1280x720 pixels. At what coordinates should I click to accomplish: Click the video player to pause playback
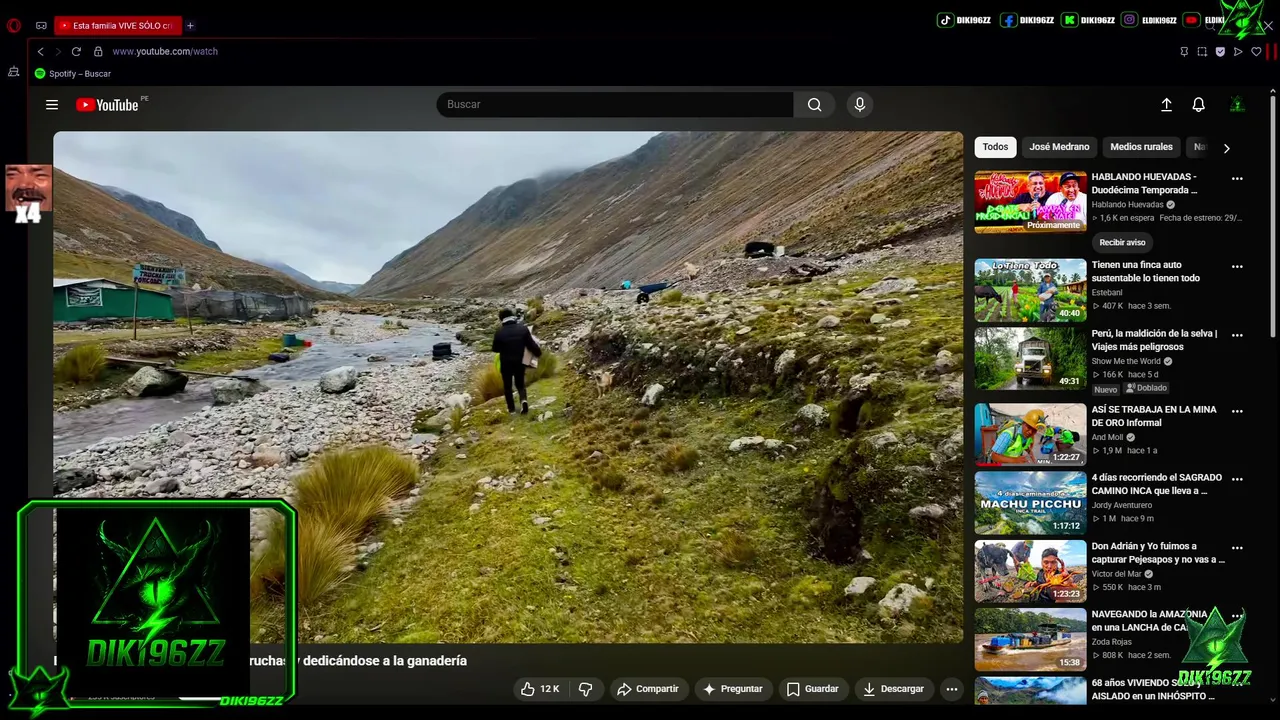click(508, 387)
